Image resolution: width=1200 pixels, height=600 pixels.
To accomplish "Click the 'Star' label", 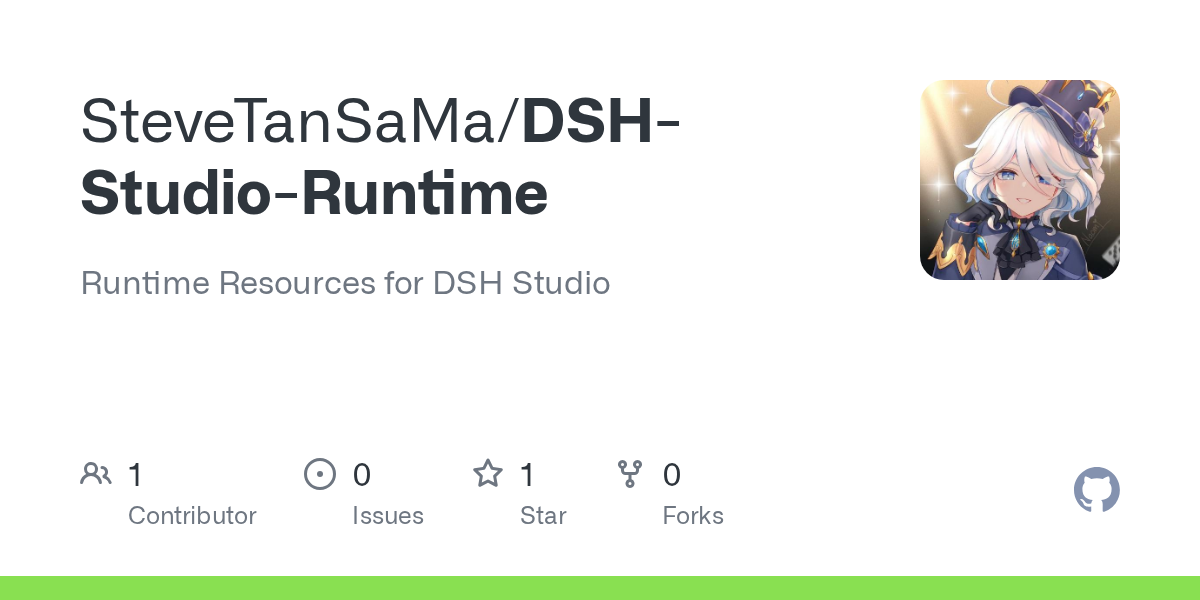I will coord(543,516).
